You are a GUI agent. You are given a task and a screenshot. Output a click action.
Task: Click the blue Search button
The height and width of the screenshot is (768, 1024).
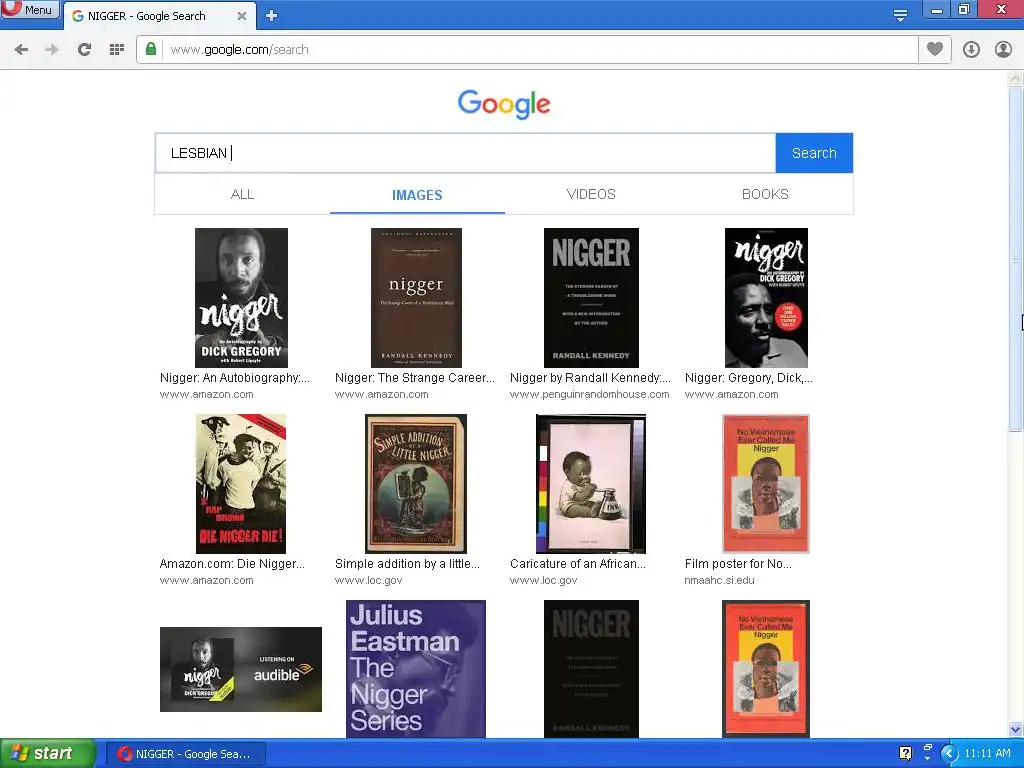click(814, 153)
